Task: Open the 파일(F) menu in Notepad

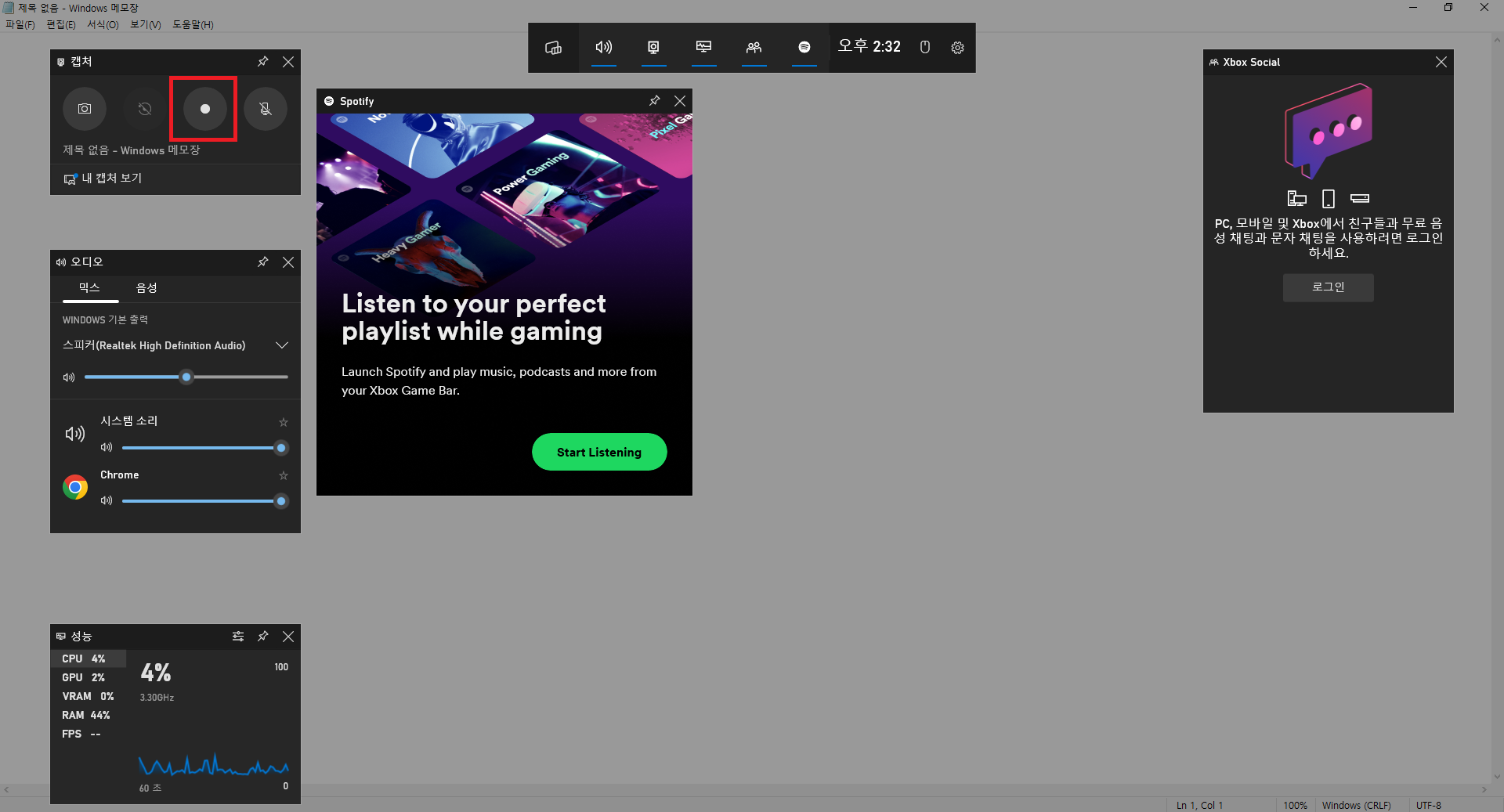Action: [20, 24]
